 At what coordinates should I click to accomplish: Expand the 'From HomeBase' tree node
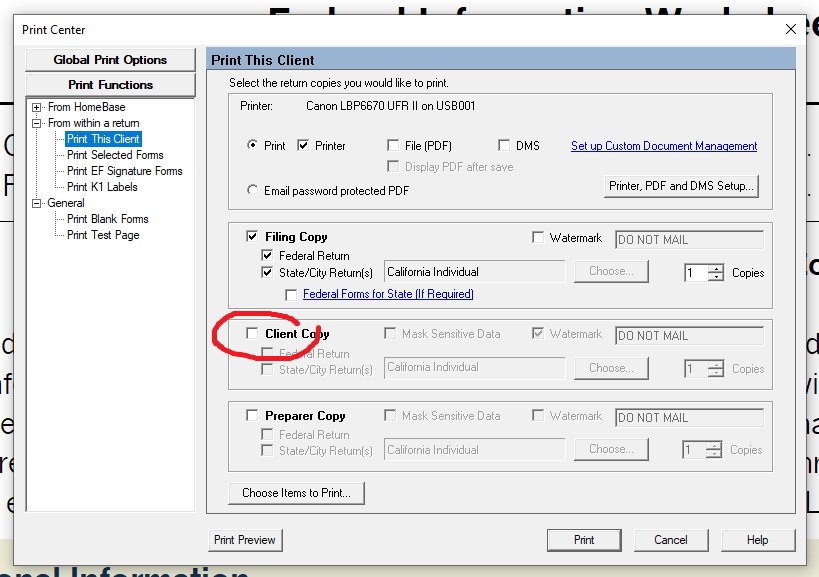[x=37, y=107]
